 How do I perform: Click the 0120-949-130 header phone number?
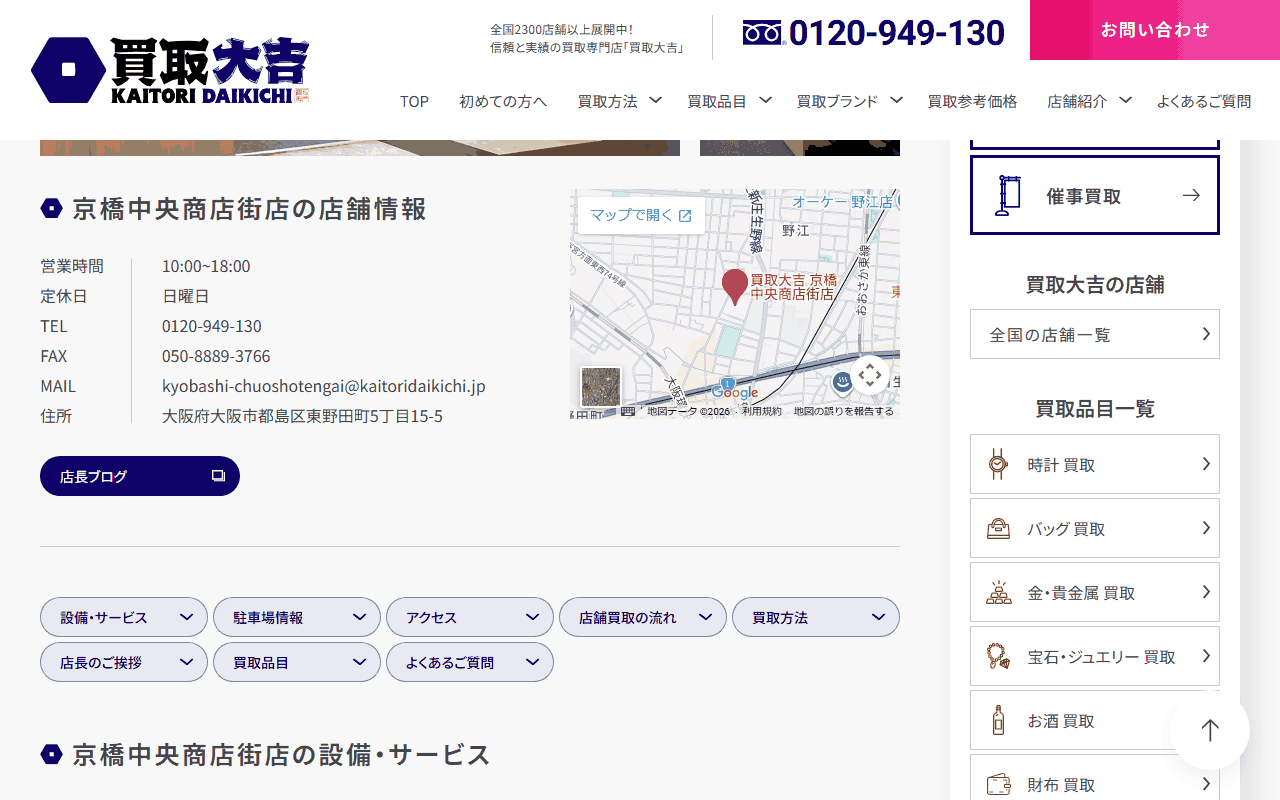[x=896, y=33]
